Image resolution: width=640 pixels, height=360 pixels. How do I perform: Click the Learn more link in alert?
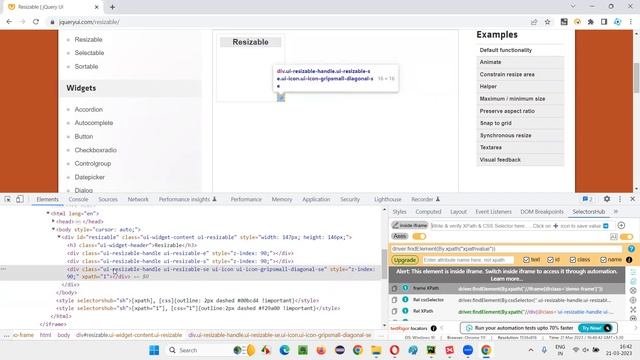507,279
